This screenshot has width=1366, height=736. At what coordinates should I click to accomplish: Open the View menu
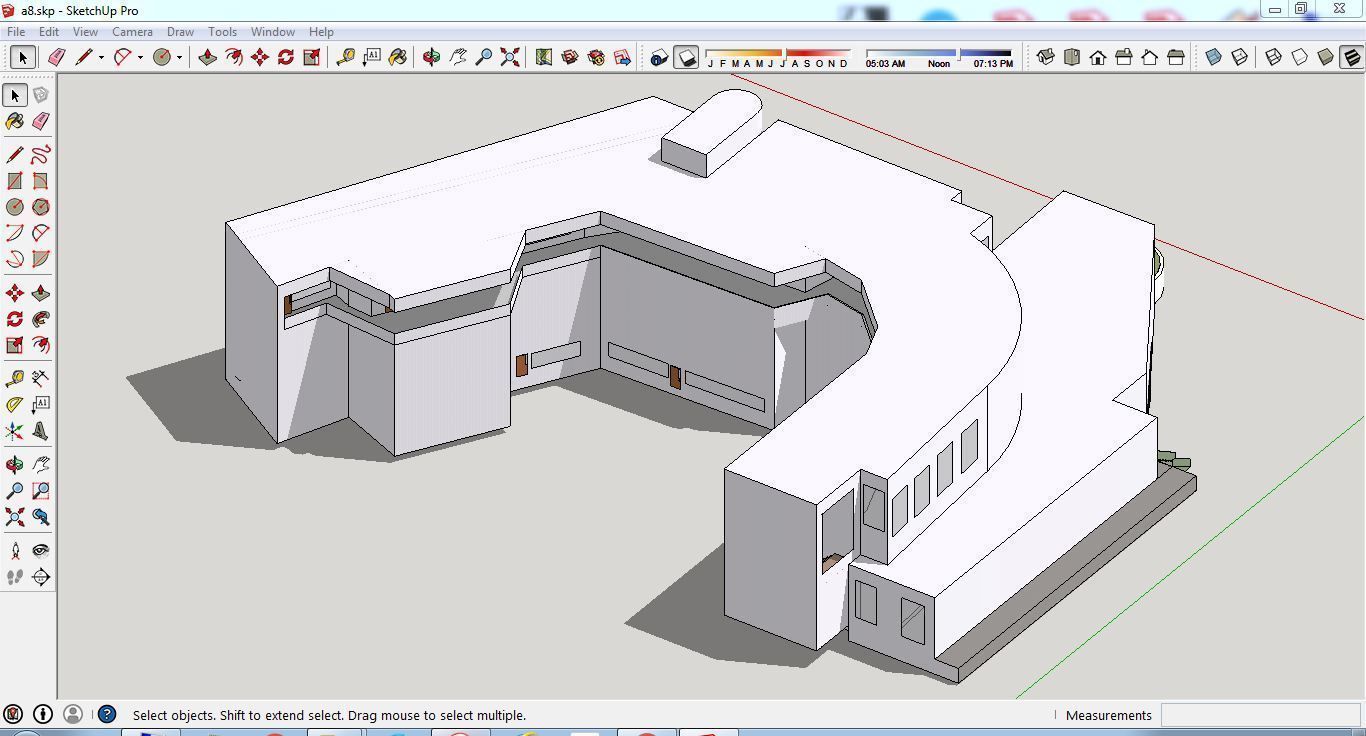coord(85,32)
